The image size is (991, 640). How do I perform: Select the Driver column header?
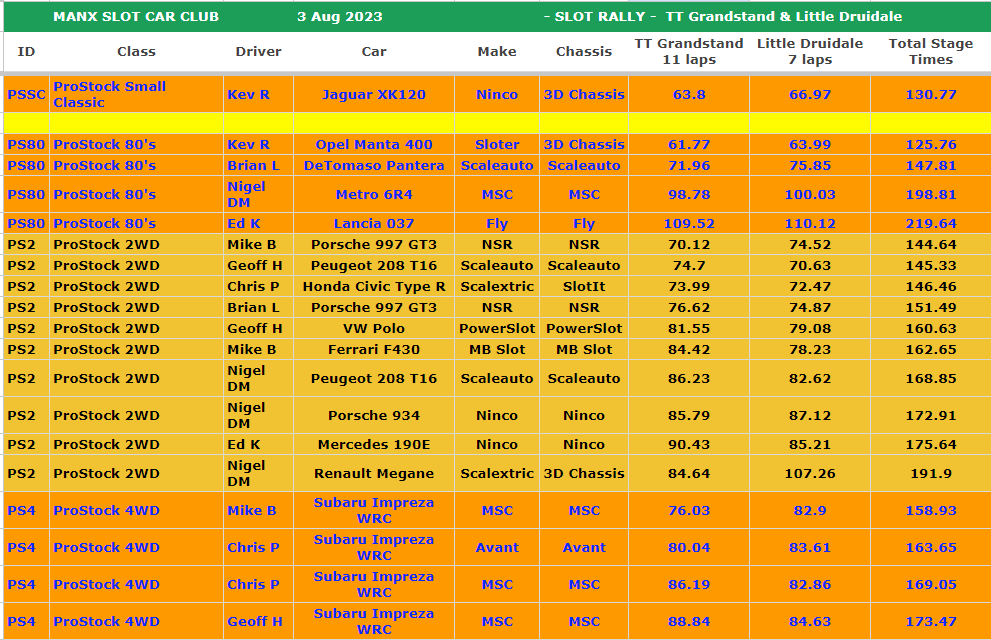(258, 52)
